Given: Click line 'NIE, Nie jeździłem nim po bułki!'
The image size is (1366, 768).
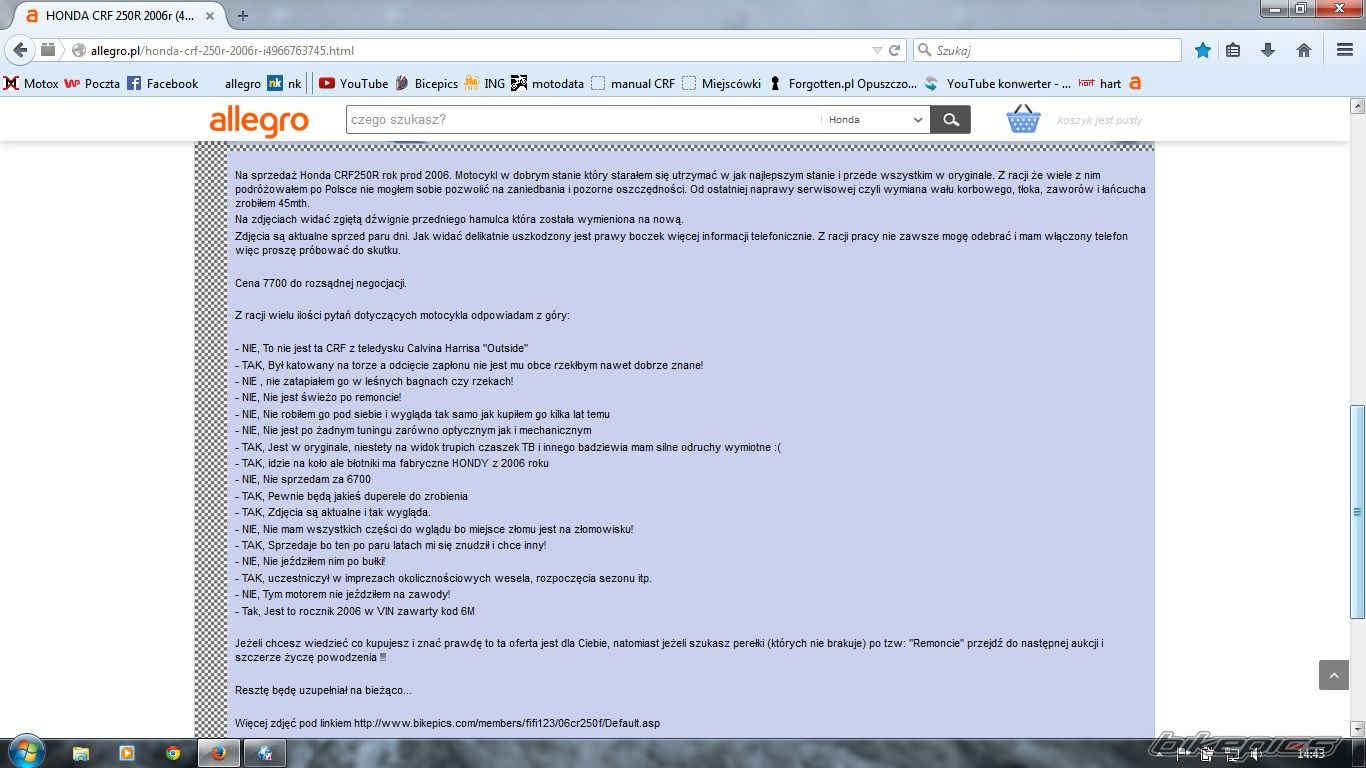Looking at the screenshot, I should tap(310, 562).
